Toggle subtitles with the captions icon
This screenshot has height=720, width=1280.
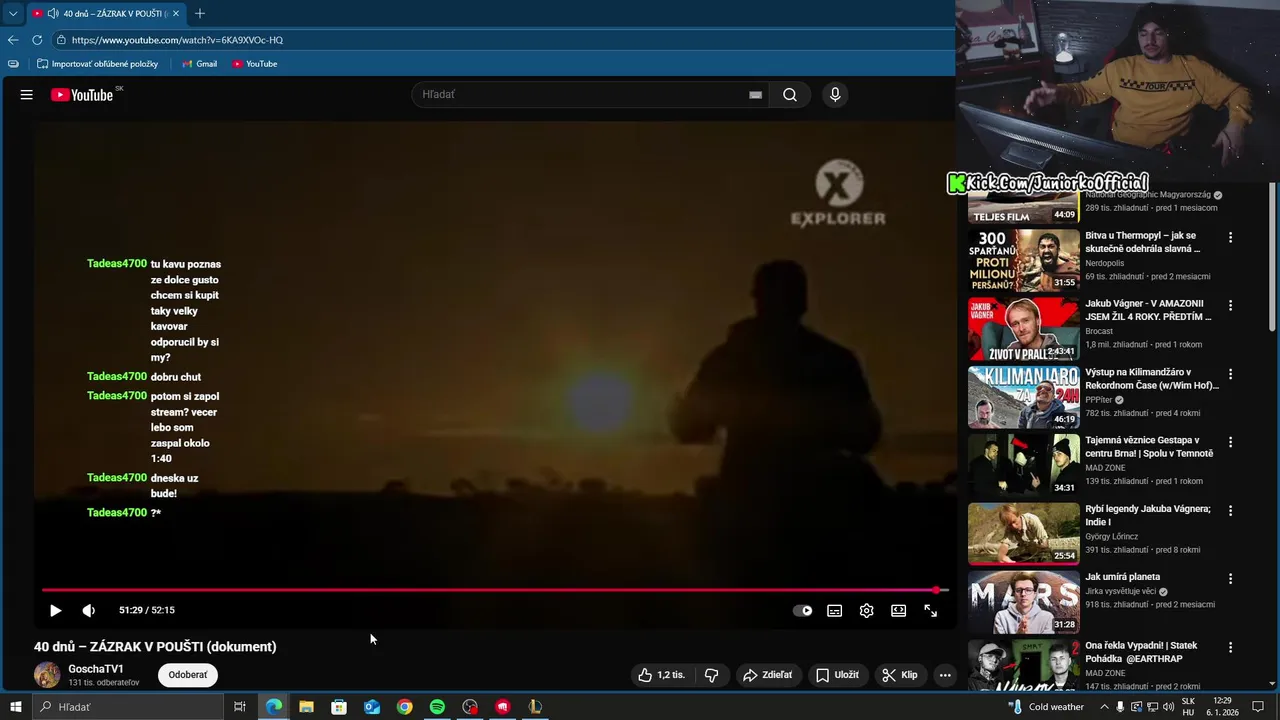point(835,610)
